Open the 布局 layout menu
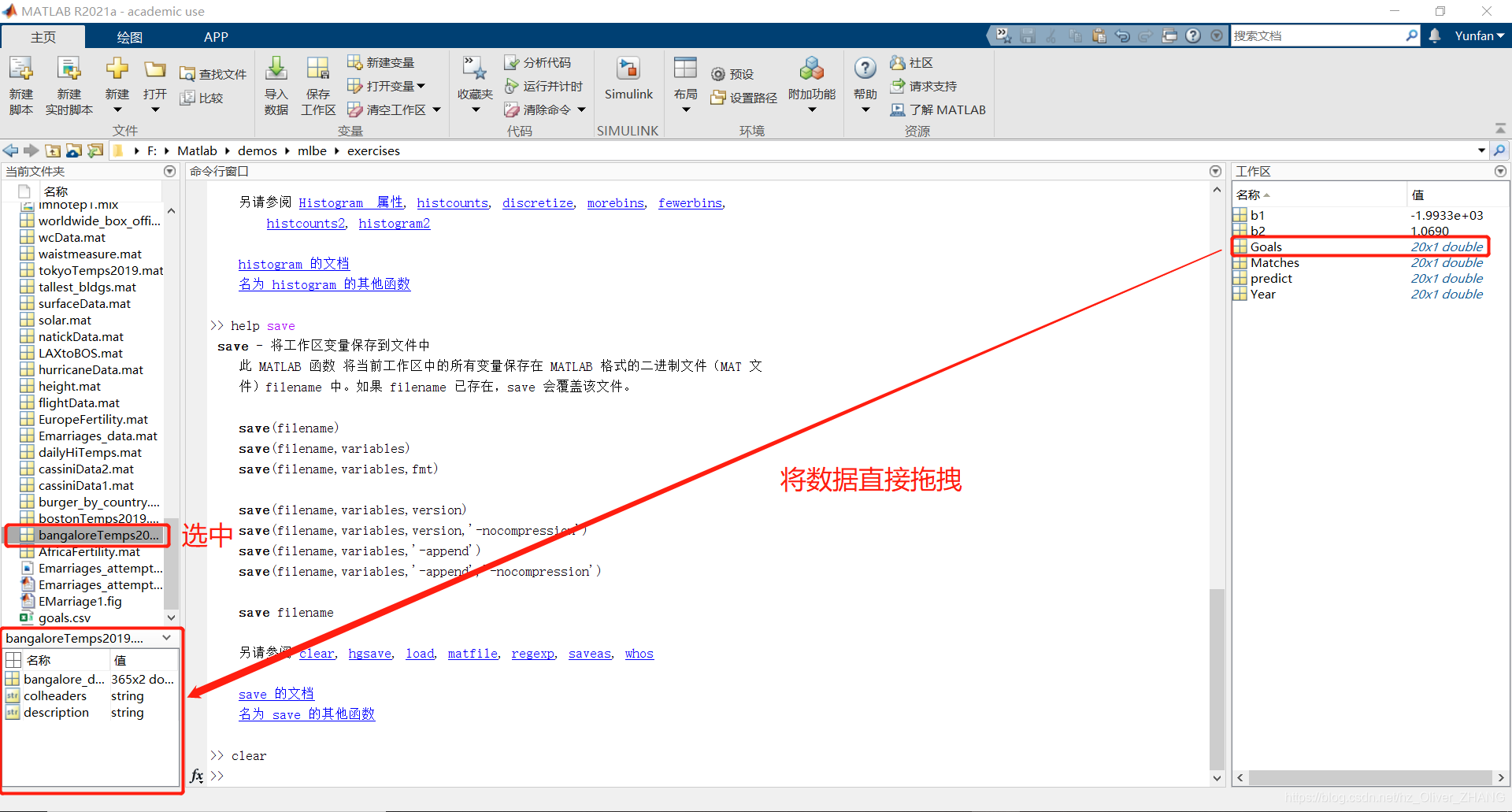This screenshot has height=812, width=1512. point(686,85)
